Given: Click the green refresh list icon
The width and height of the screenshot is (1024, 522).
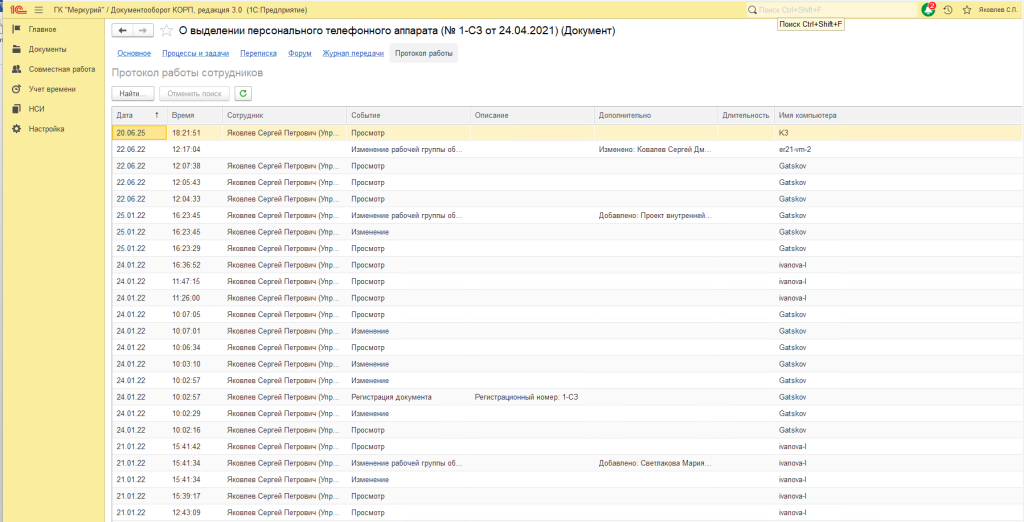Looking at the screenshot, I should [243, 93].
